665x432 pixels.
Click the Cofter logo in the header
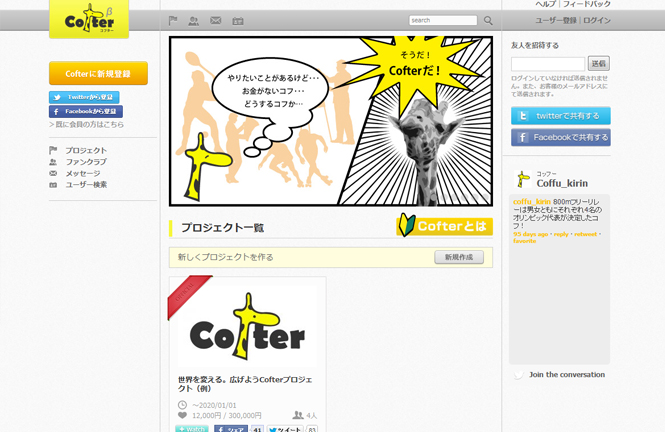[x=89, y=20]
